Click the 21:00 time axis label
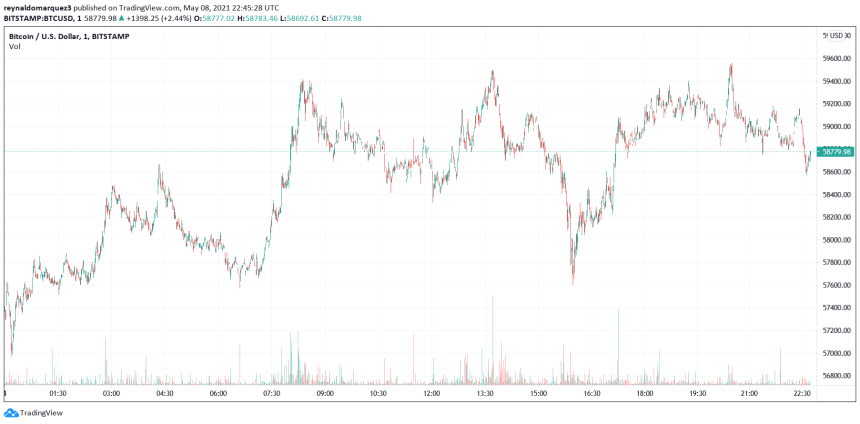The image size is (860, 424). pyautogui.click(x=750, y=393)
